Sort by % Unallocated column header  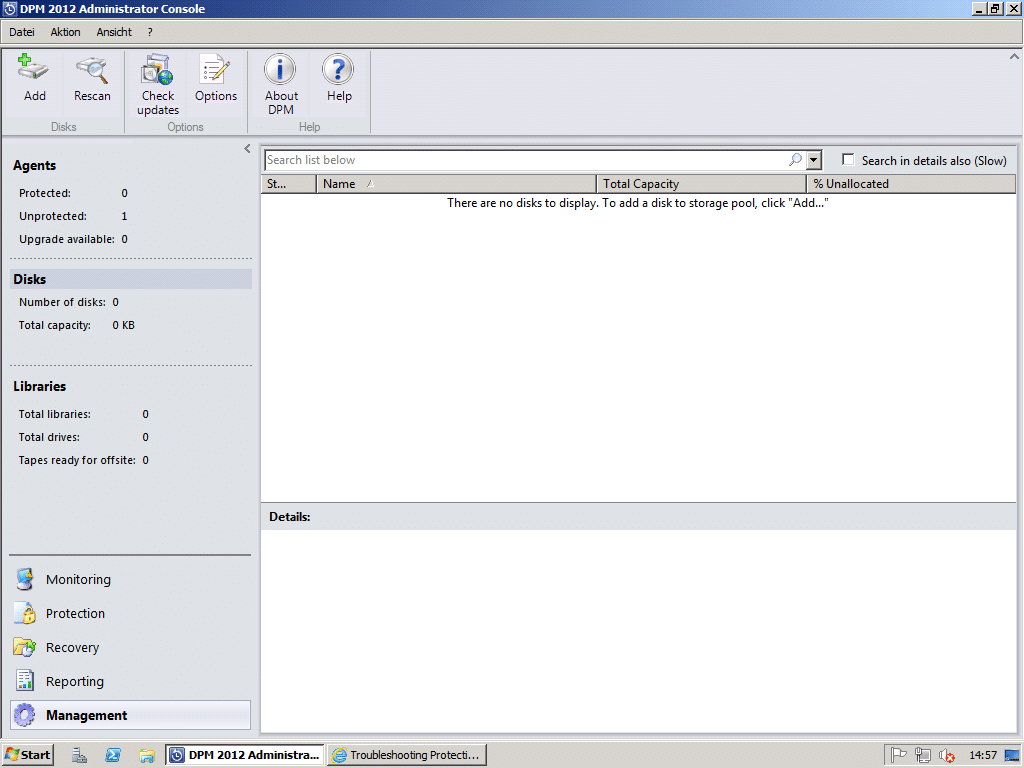click(911, 184)
